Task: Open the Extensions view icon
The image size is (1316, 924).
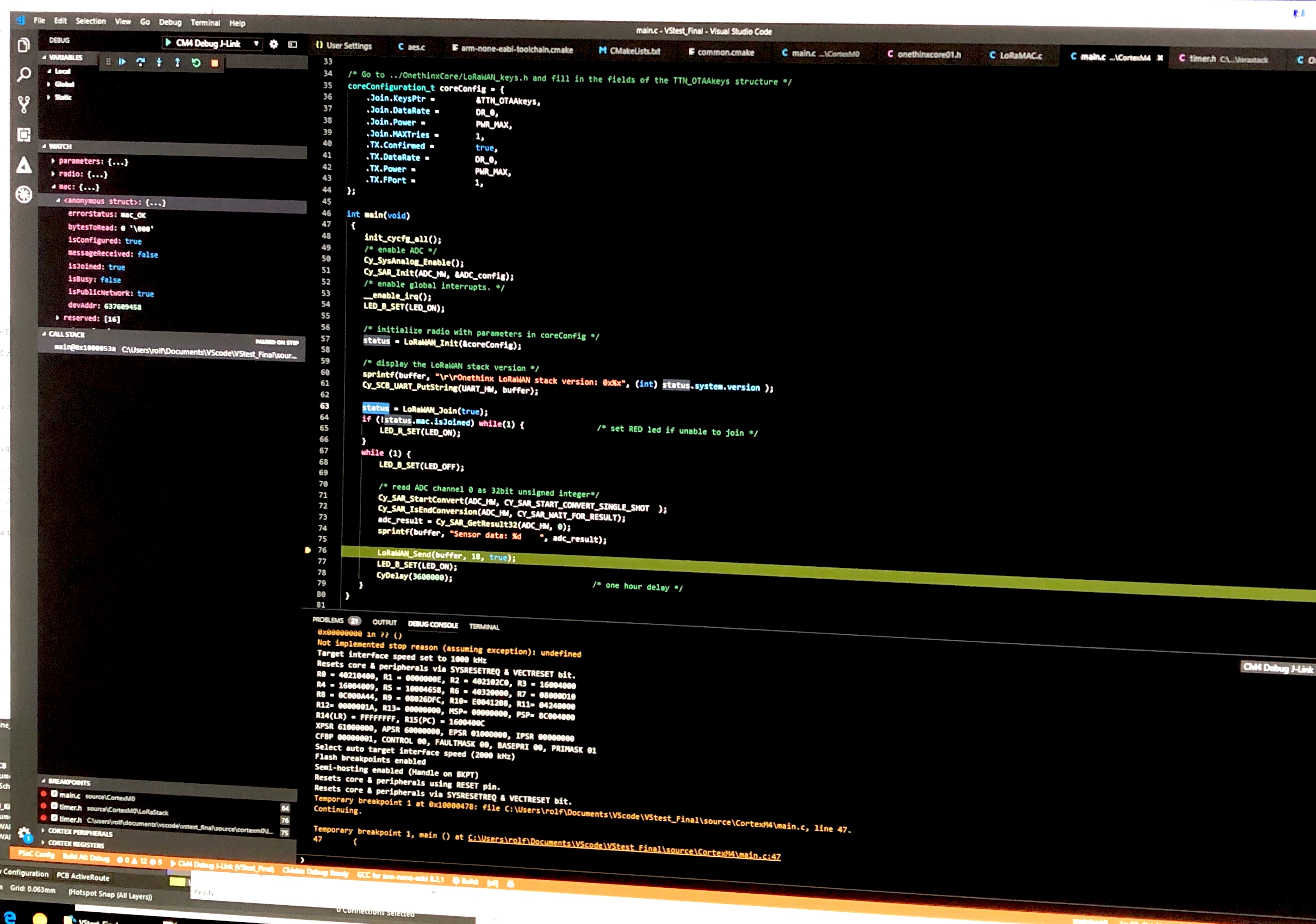Action: click(x=24, y=135)
